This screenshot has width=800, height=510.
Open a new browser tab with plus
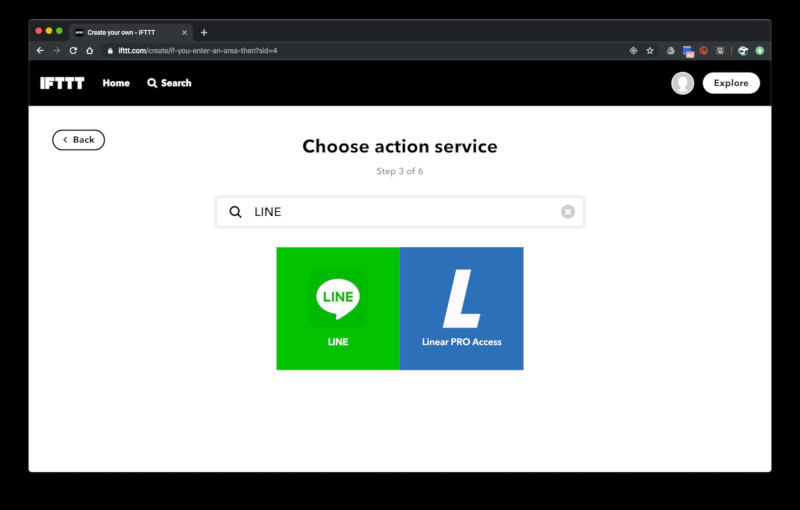click(204, 32)
